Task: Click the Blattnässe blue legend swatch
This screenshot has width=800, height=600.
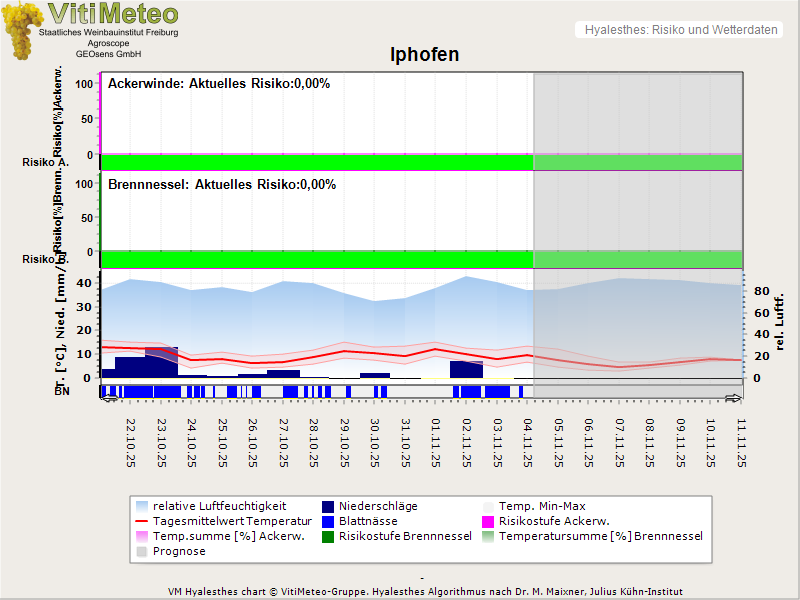Action: coord(327,521)
